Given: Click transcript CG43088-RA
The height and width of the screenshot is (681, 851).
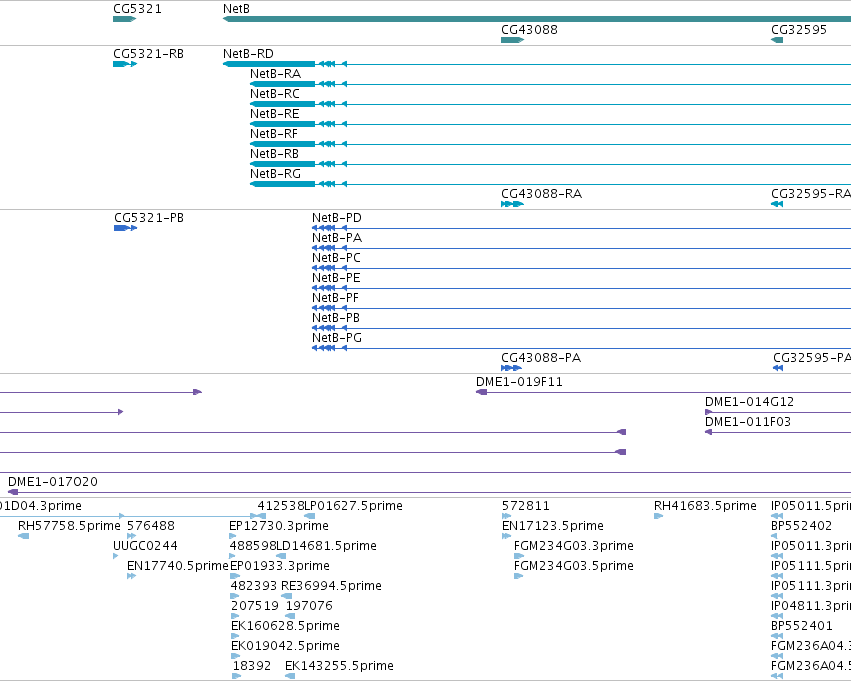Looking at the screenshot, I should [x=541, y=194].
